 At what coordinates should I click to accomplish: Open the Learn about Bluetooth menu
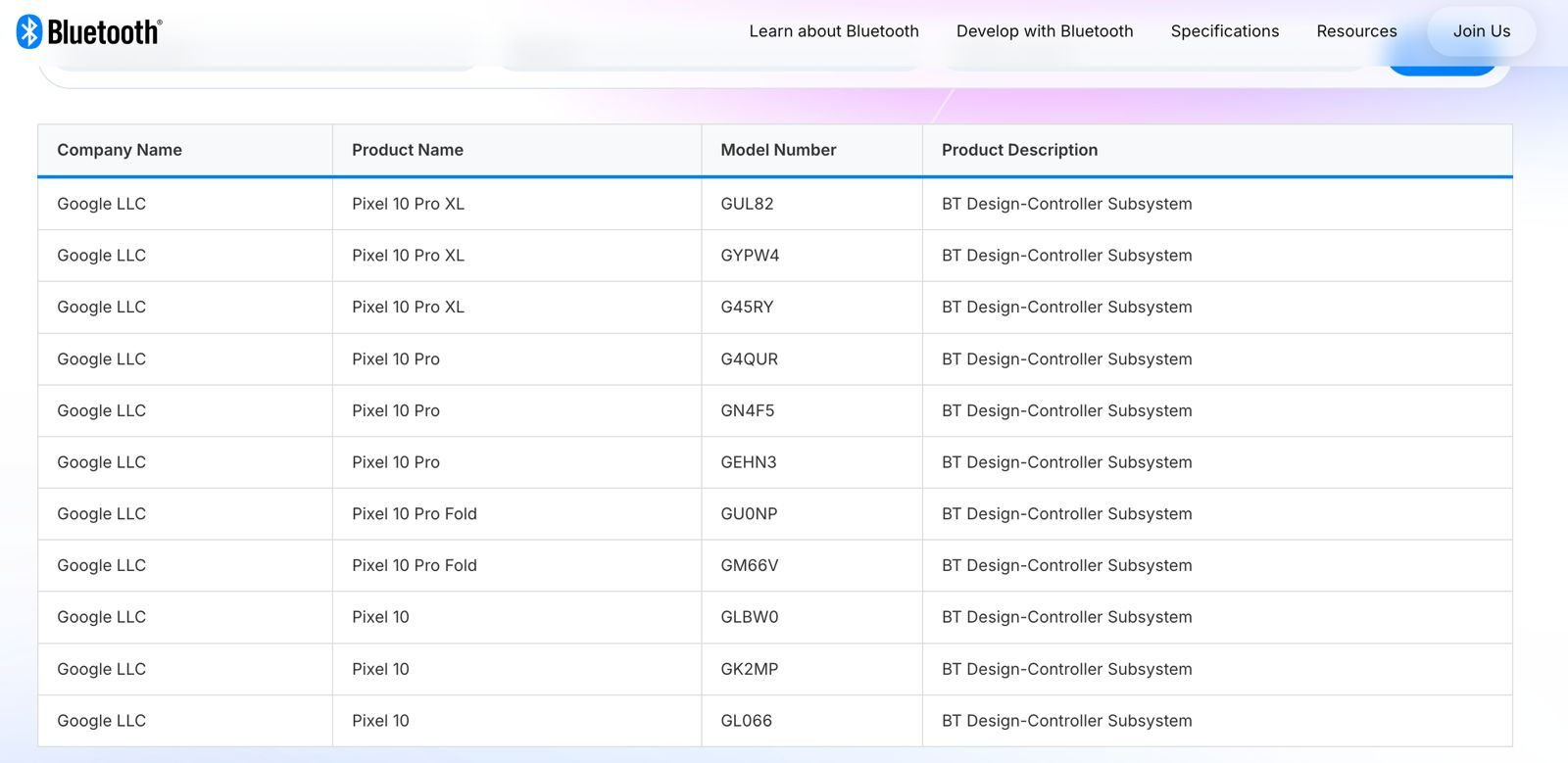[x=834, y=31]
